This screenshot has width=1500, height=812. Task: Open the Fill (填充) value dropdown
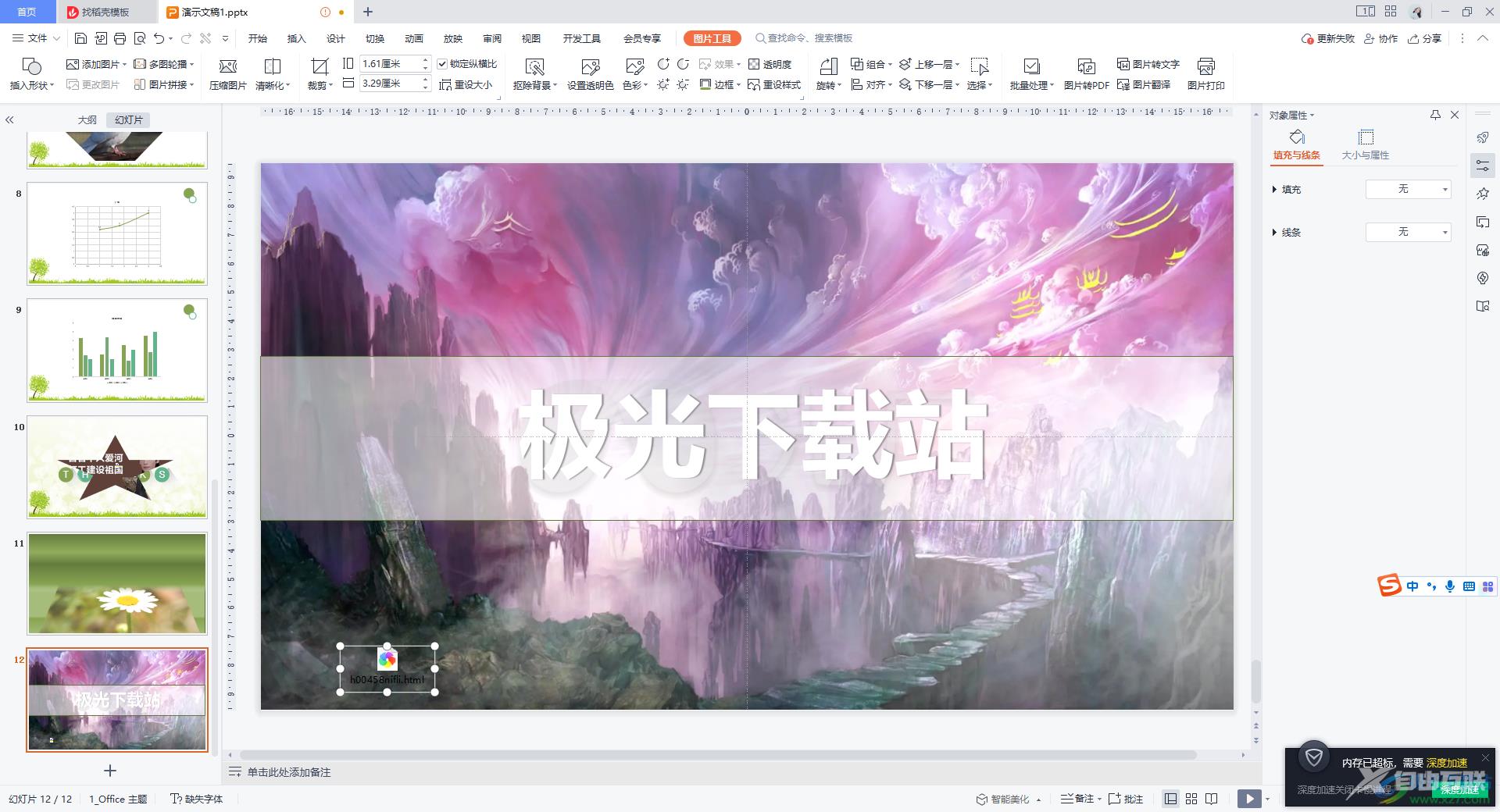pyautogui.click(x=1408, y=189)
